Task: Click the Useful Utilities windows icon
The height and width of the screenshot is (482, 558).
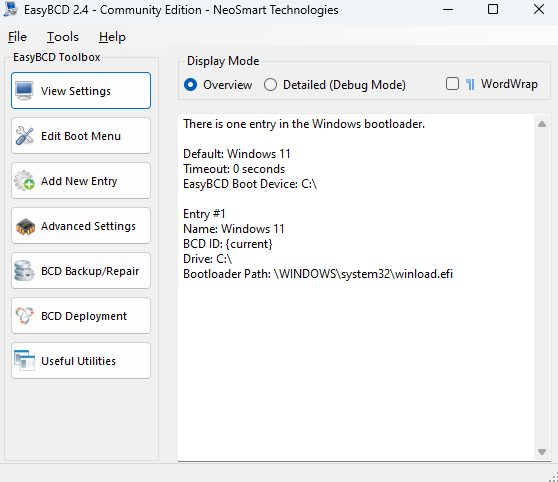Action: click(x=24, y=361)
